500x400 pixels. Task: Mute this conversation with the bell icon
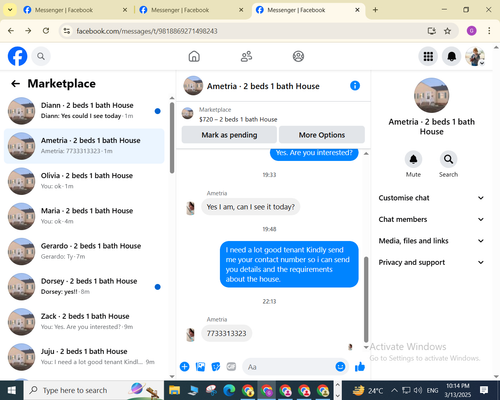pos(413,159)
